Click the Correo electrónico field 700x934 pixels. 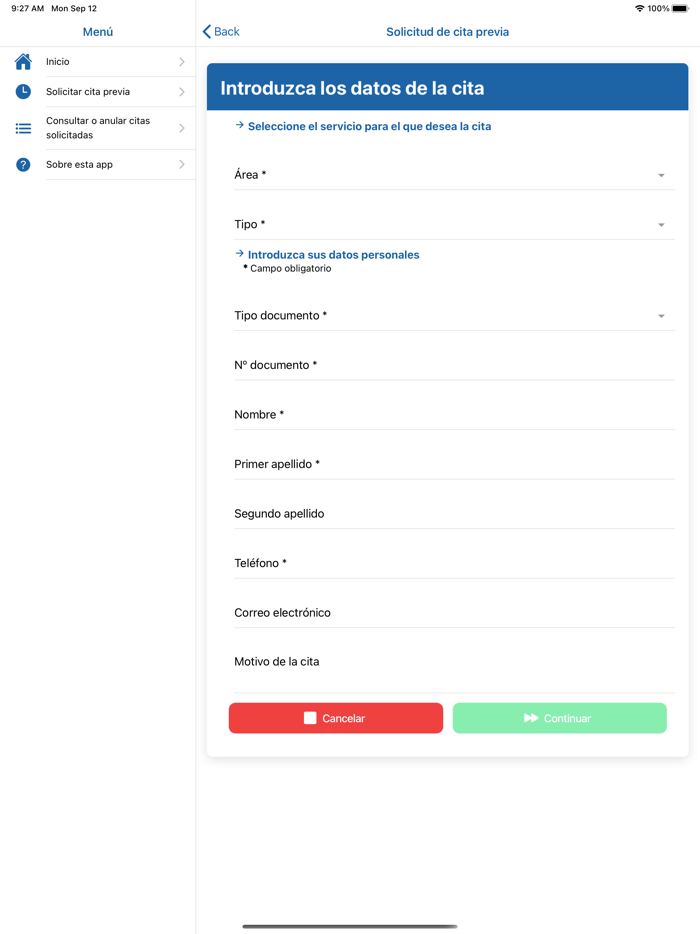(x=453, y=613)
